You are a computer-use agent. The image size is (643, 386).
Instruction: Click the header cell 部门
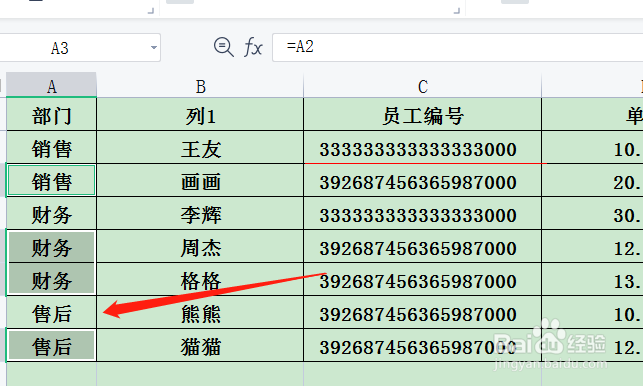click(x=51, y=115)
